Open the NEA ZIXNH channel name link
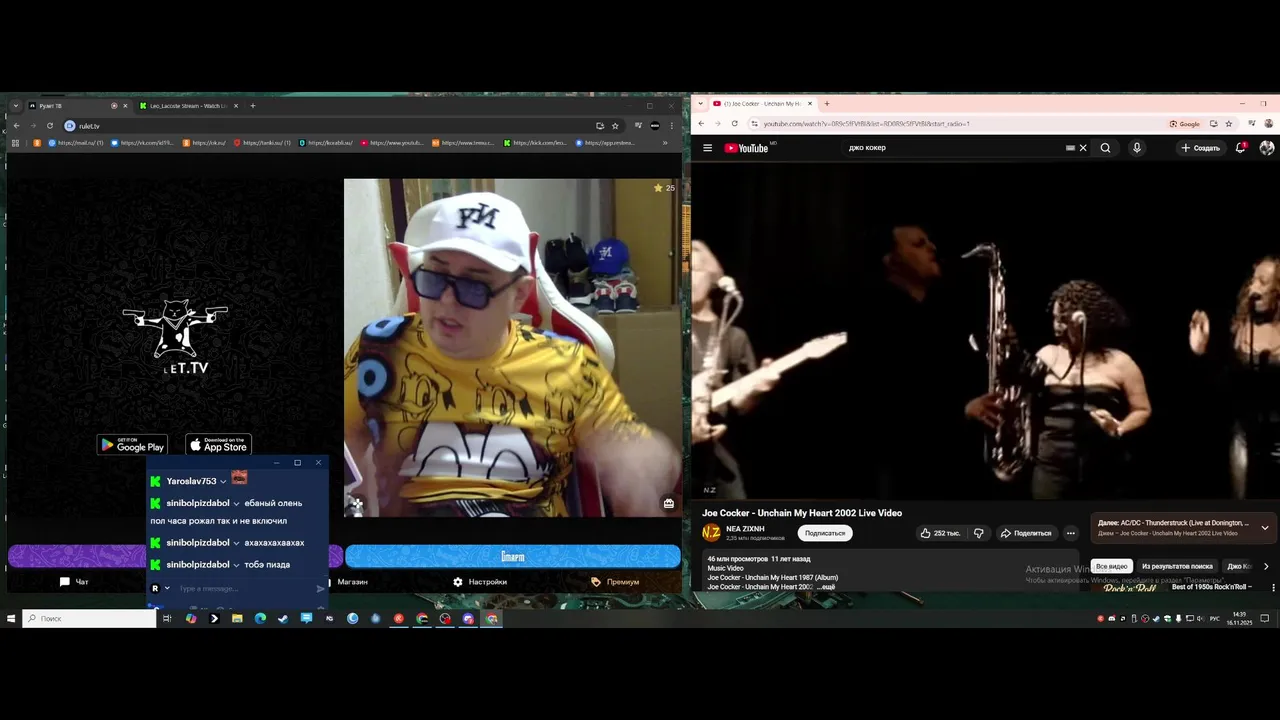 [745, 529]
